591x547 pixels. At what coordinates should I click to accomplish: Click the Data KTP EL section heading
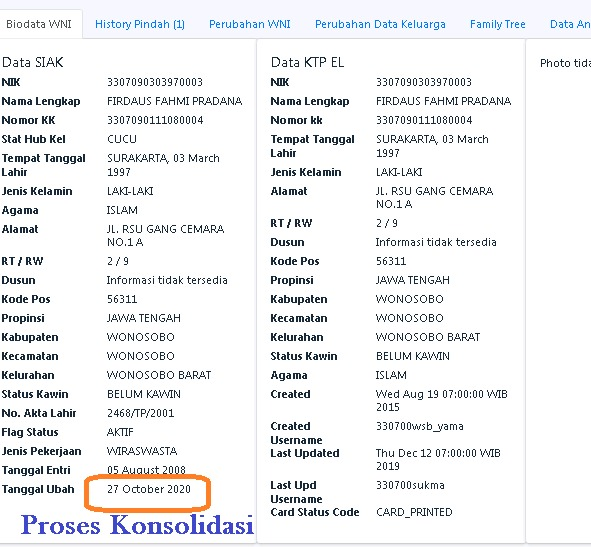(x=308, y=62)
